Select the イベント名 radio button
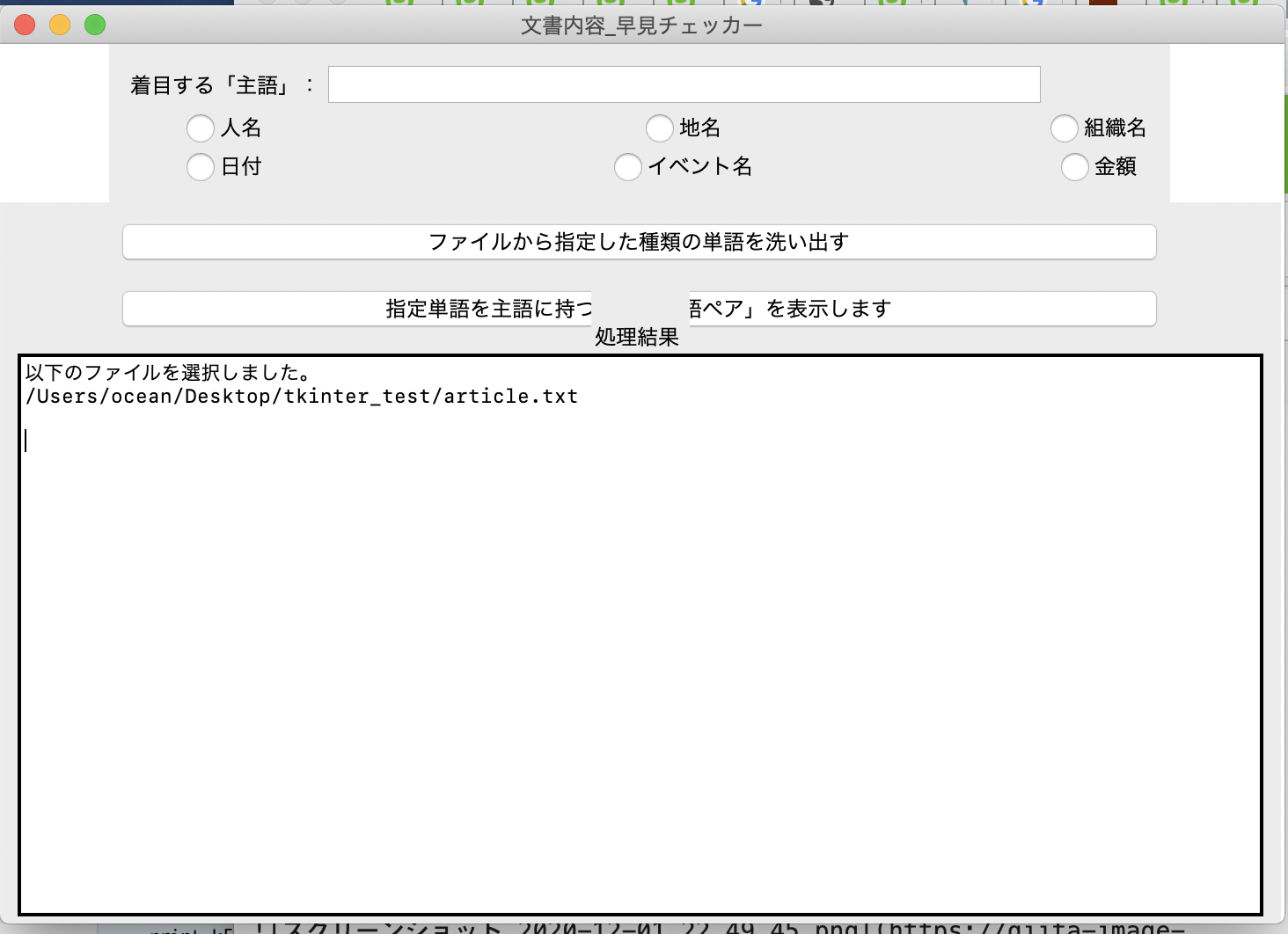1288x934 pixels. (628, 167)
